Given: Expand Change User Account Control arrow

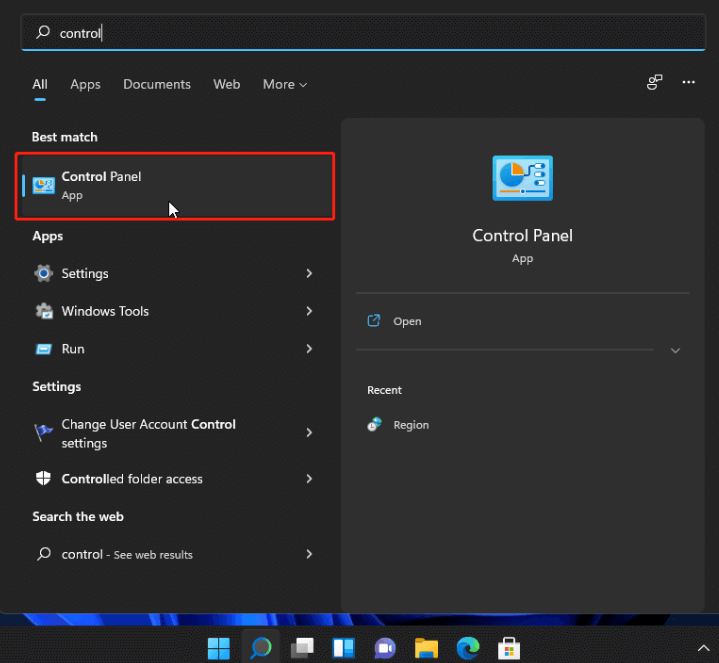Looking at the screenshot, I should (x=309, y=432).
